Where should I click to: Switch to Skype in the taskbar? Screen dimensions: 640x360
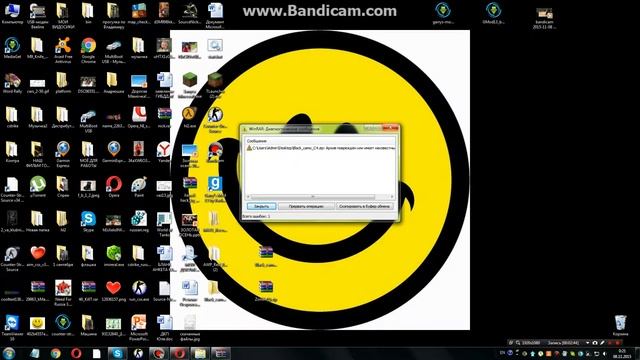117,353
